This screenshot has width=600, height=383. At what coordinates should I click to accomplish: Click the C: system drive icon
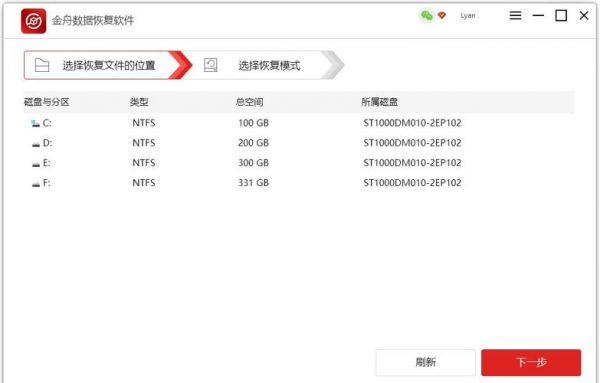36,123
